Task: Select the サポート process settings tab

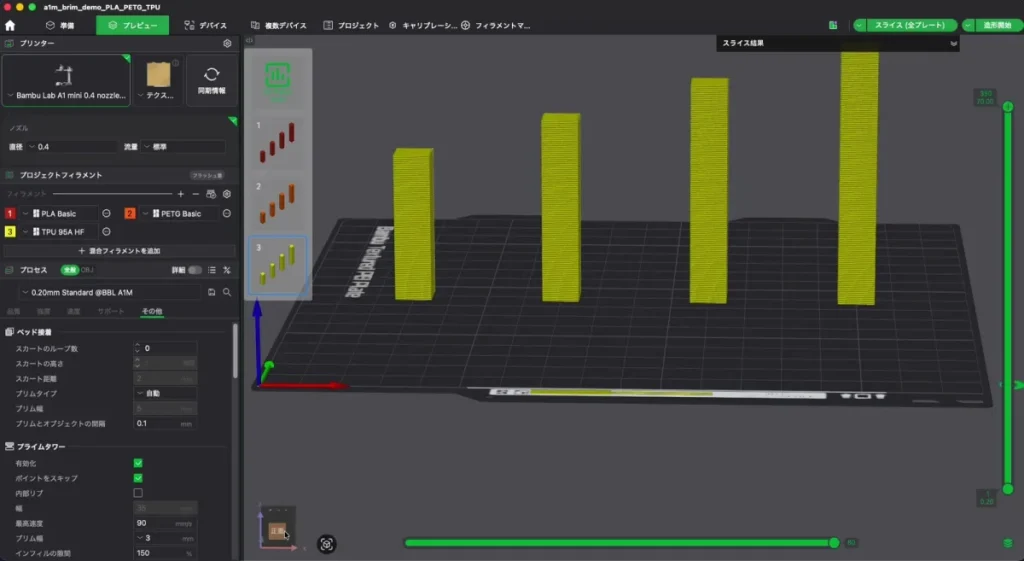Action: pyautogui.click(x=111, y=312)
